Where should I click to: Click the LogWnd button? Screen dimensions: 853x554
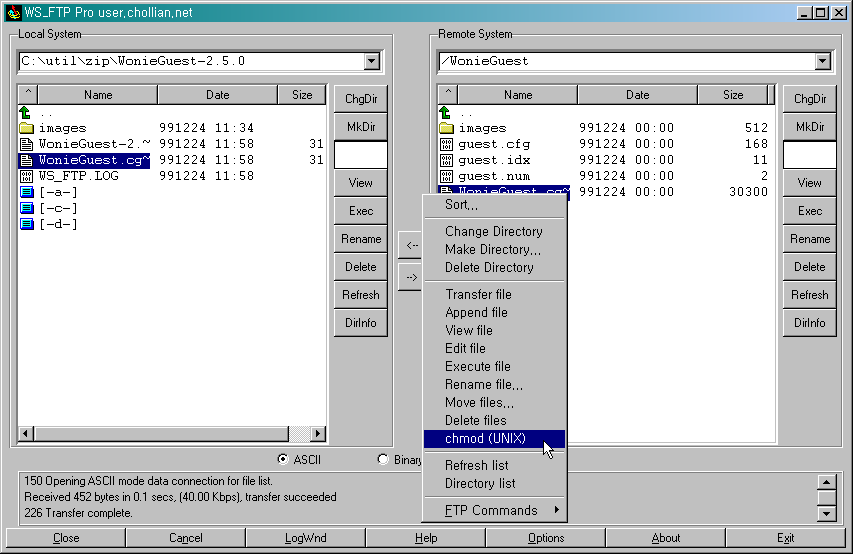click(x=305, y=538)
